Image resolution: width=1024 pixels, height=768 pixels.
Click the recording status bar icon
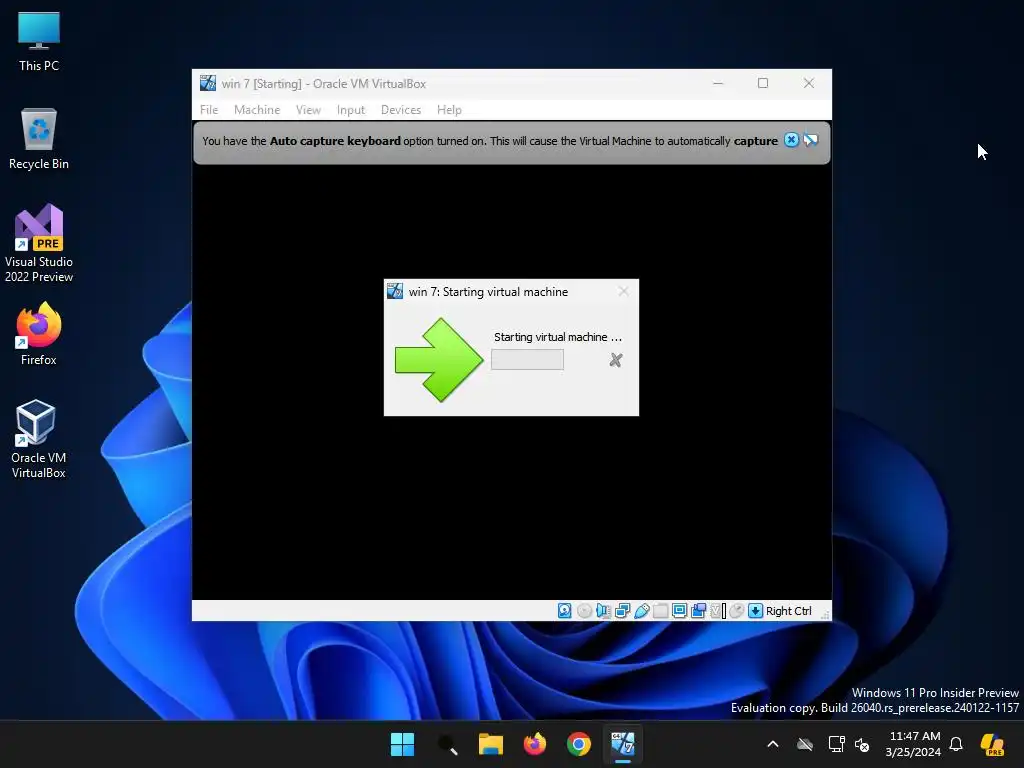(x=698, y=611)
